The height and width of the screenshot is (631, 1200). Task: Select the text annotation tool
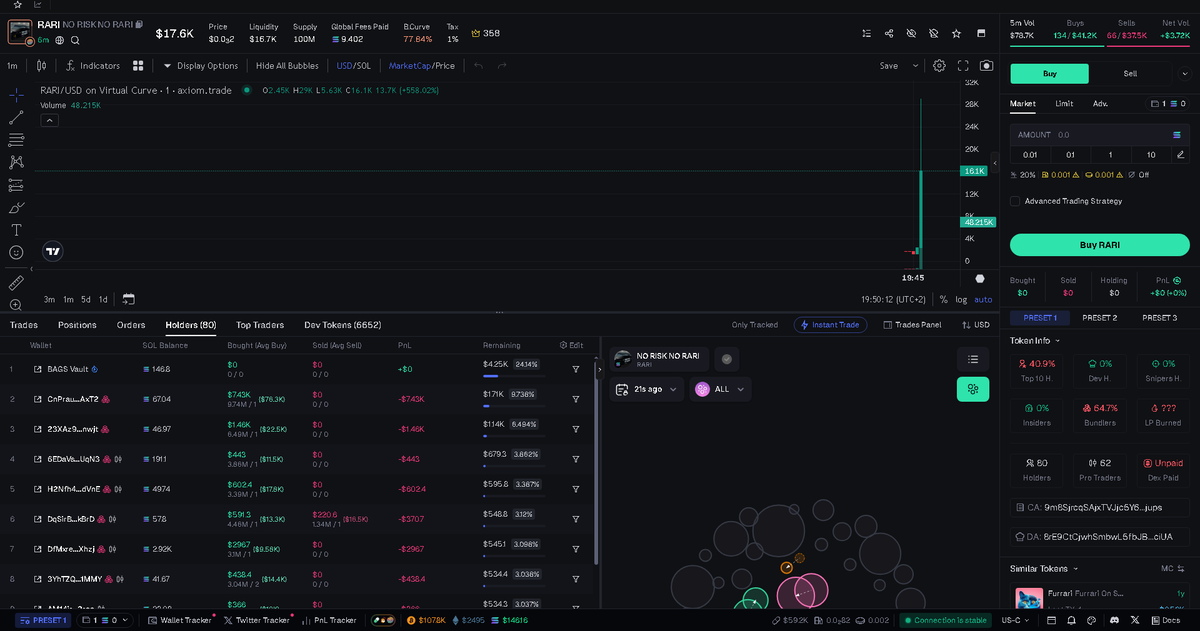(16, 230)
